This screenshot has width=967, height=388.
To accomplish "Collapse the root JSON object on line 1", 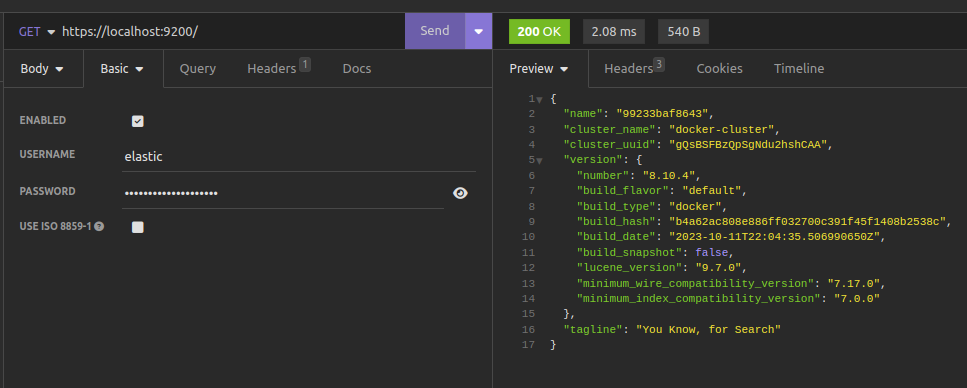I will 539,99.
